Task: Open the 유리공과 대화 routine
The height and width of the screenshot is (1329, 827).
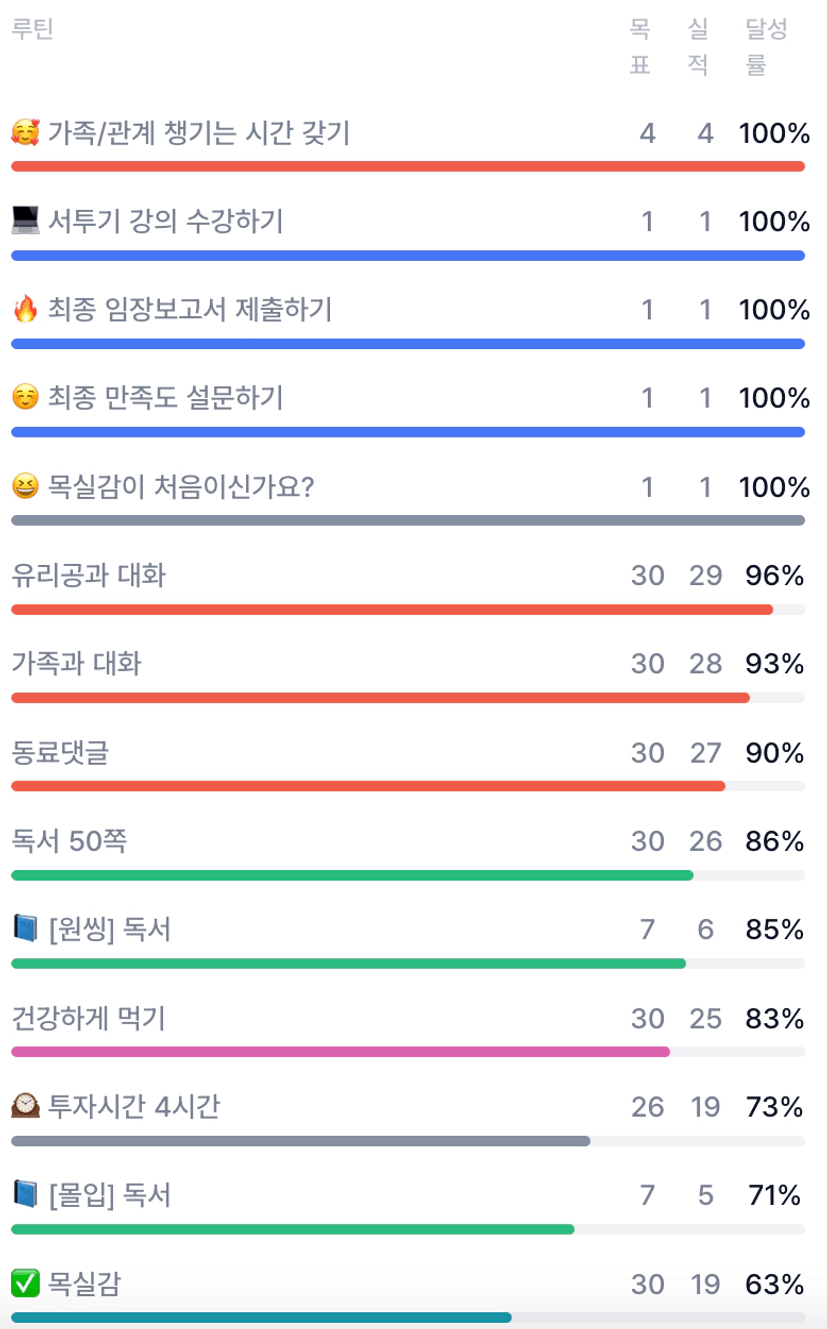Action: pyautogui.click(x=88, y=576)
